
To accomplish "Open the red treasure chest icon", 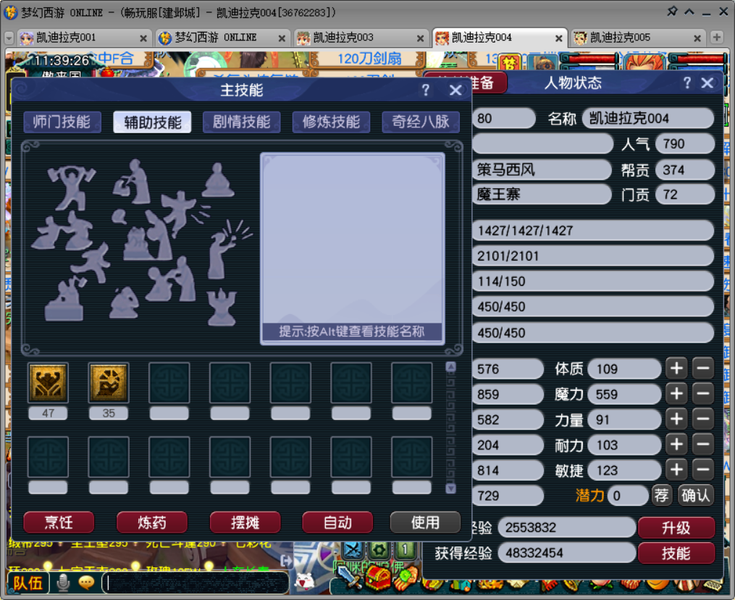I will pyautogui.click(x=378, y=578).
